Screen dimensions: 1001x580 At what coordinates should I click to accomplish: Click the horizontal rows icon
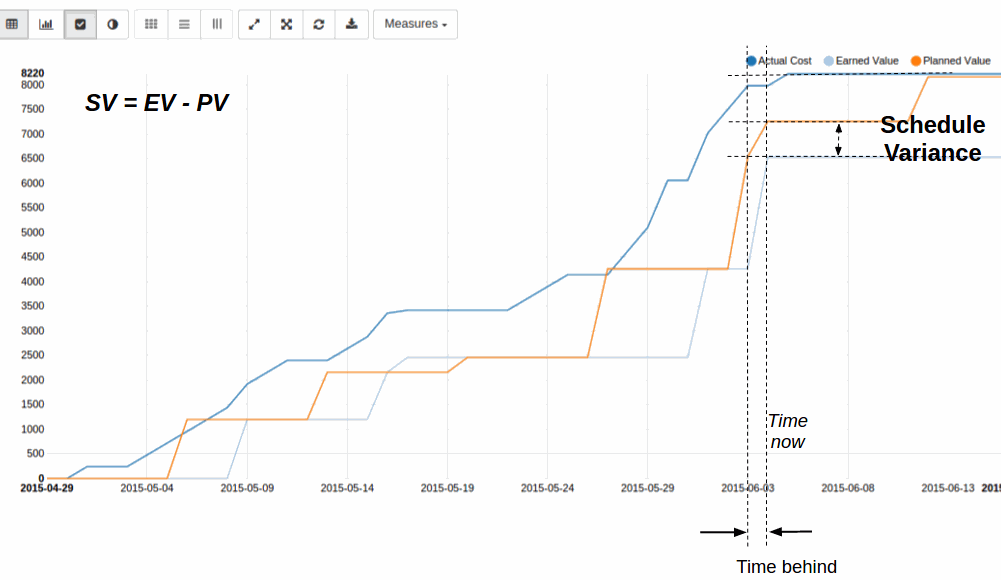coord(184,24)
